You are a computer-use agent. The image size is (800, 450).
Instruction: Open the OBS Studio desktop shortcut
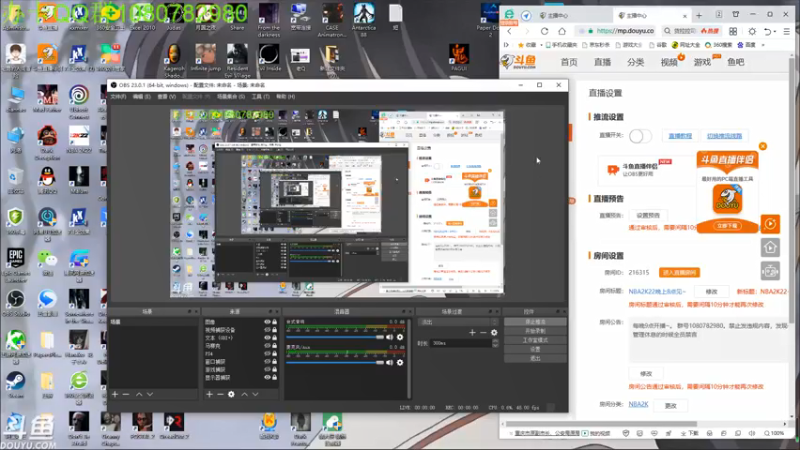pyautogui.click(x=15, y=302)
